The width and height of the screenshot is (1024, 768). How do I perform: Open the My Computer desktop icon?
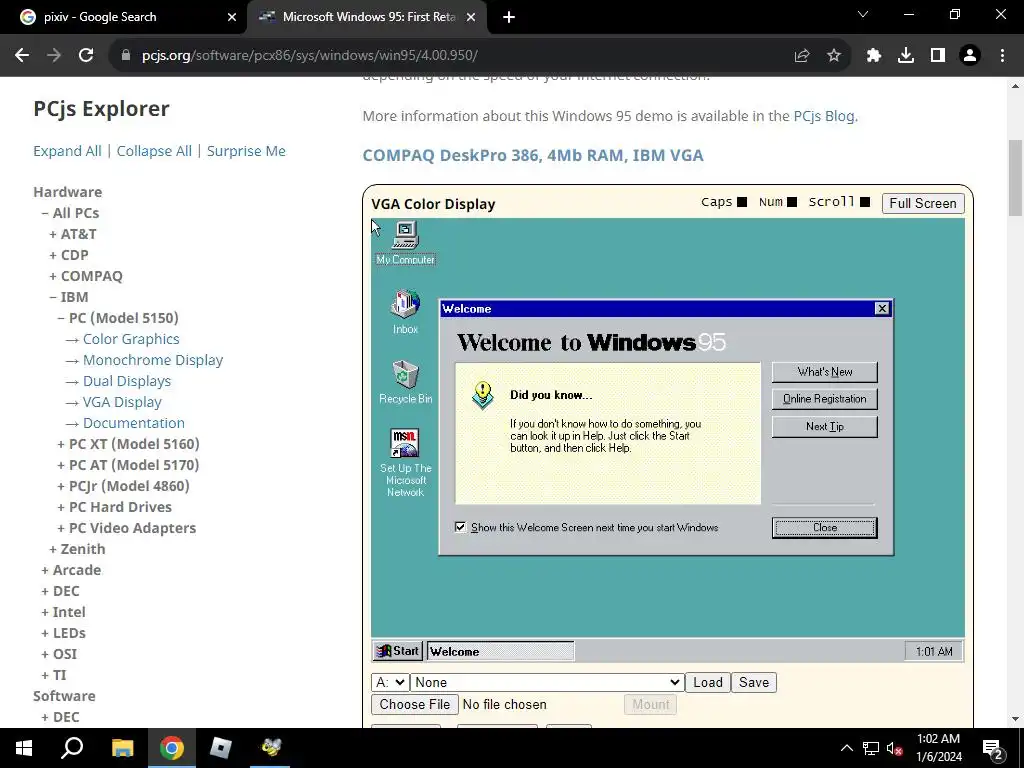pyautogui.click(x=405, y=243)
